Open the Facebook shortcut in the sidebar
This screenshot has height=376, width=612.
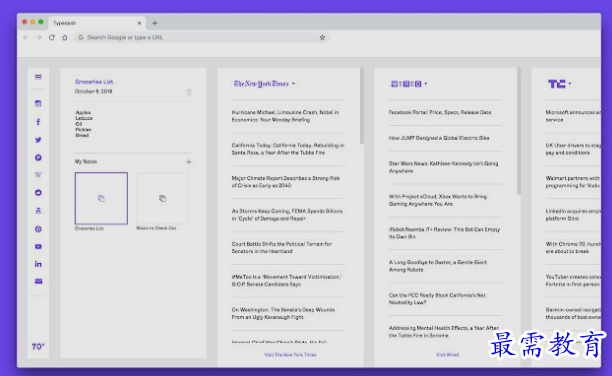coord(38,122)
